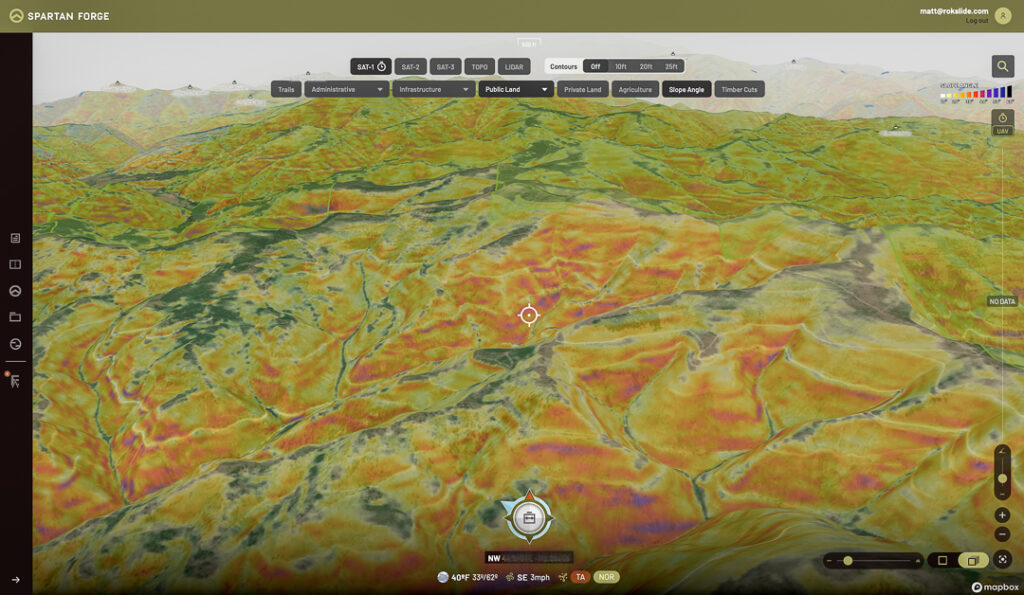
Task: Open the map search magnifier
Action: coord(1002,66)
